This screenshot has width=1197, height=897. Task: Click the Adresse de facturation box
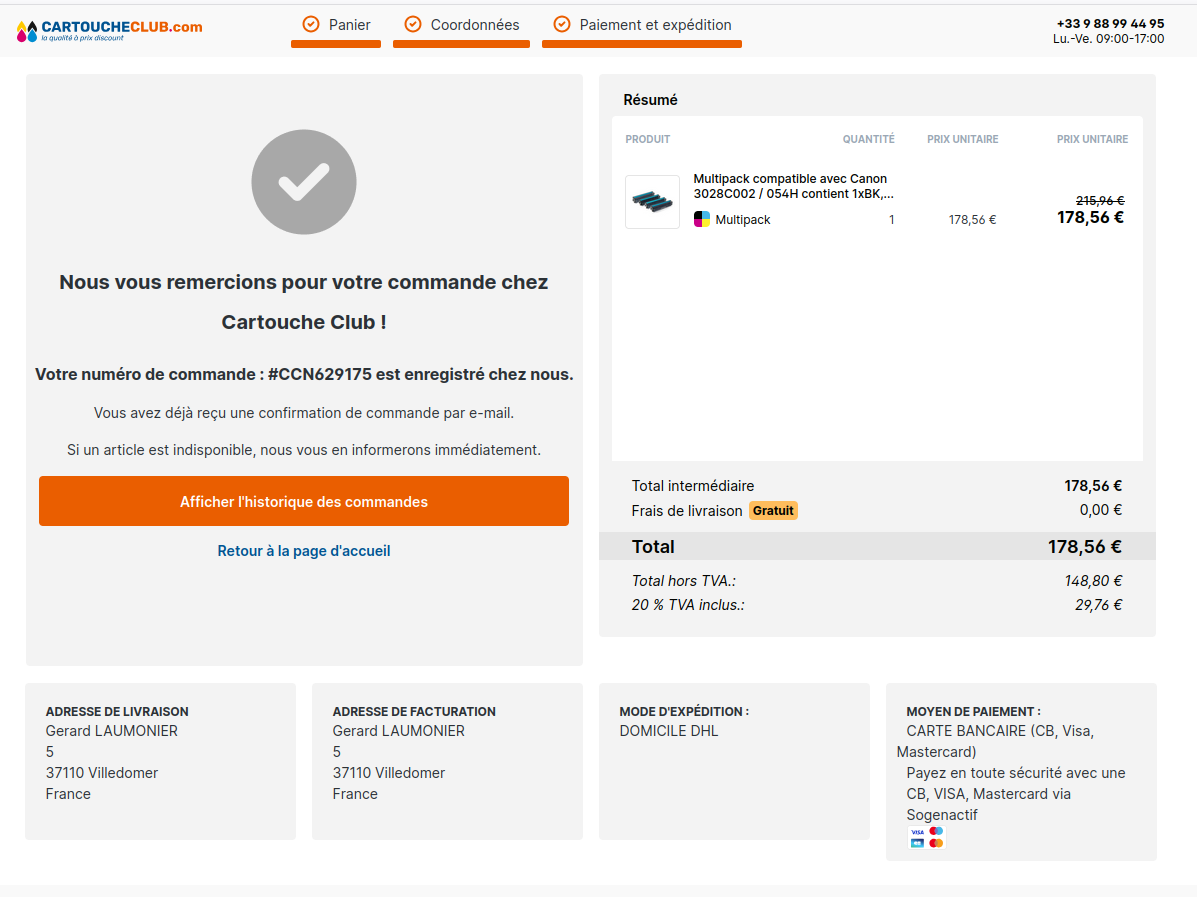447,761
